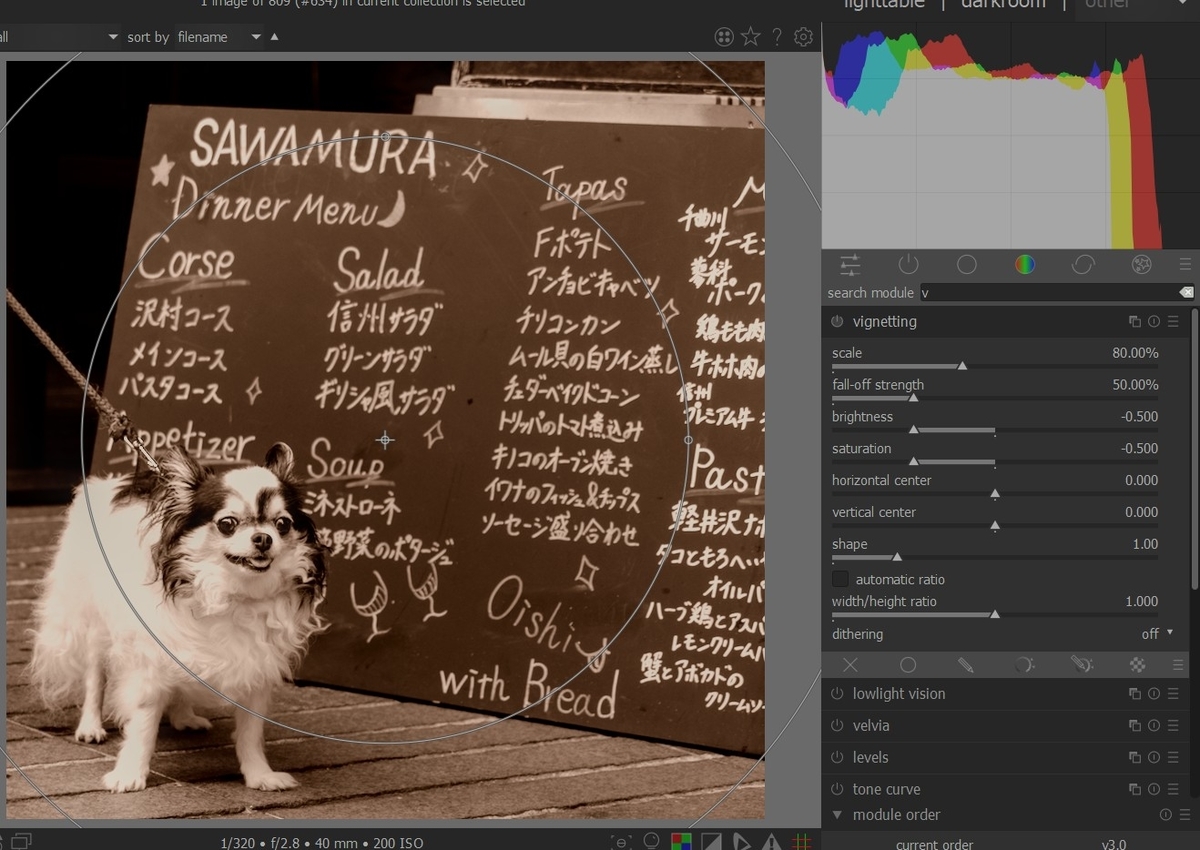The width and height of the screenshot is (1200, 850).
Task: Show base modules circle tab
Action: pos(966,265)
